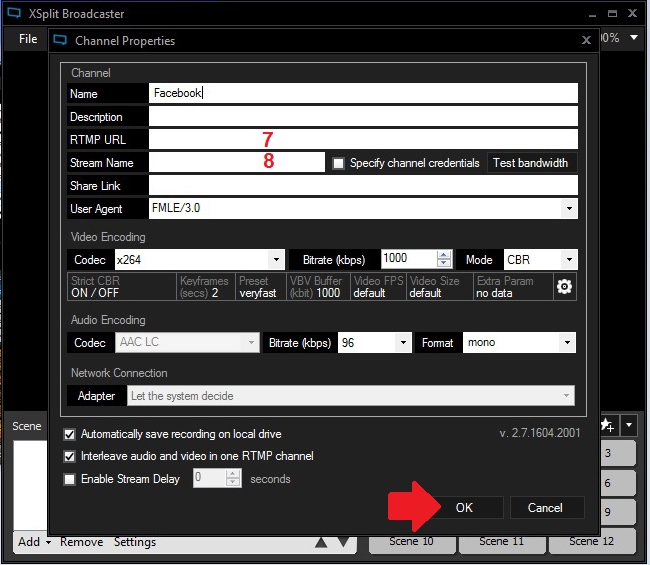The width and height of the screenshot is (650, 565).
Task: Open the video encoding settings gear
Action: pos(565,287)
